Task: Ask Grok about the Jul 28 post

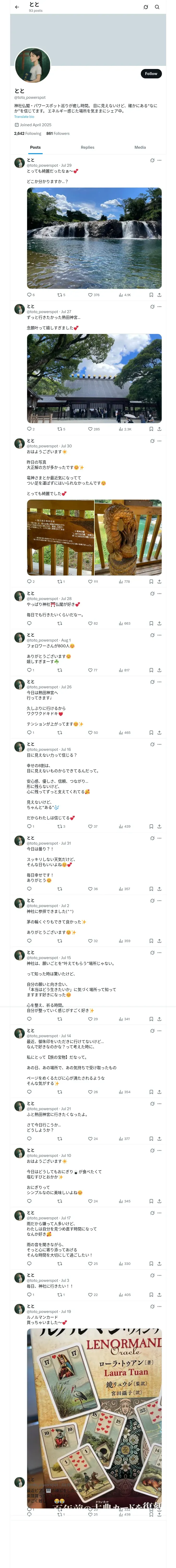Action: tap(152, 593)
